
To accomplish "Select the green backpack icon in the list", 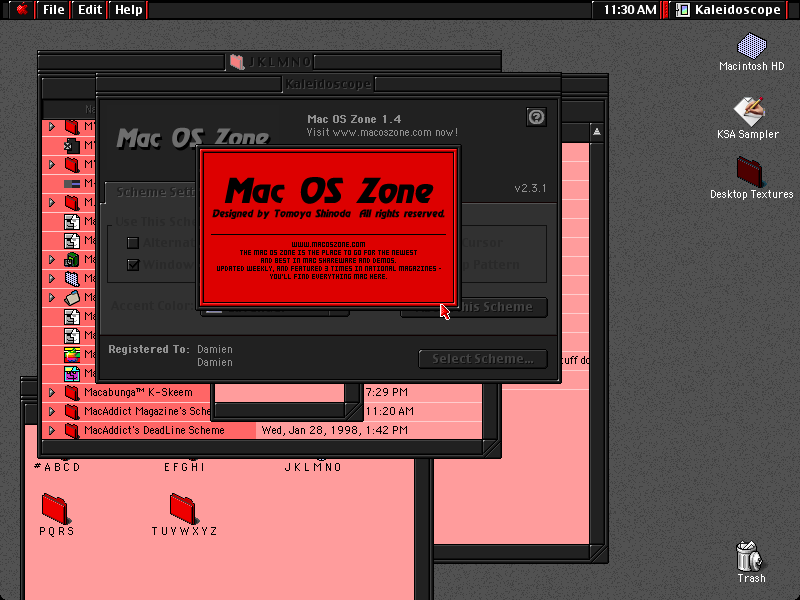I will (x=72, y=259).
